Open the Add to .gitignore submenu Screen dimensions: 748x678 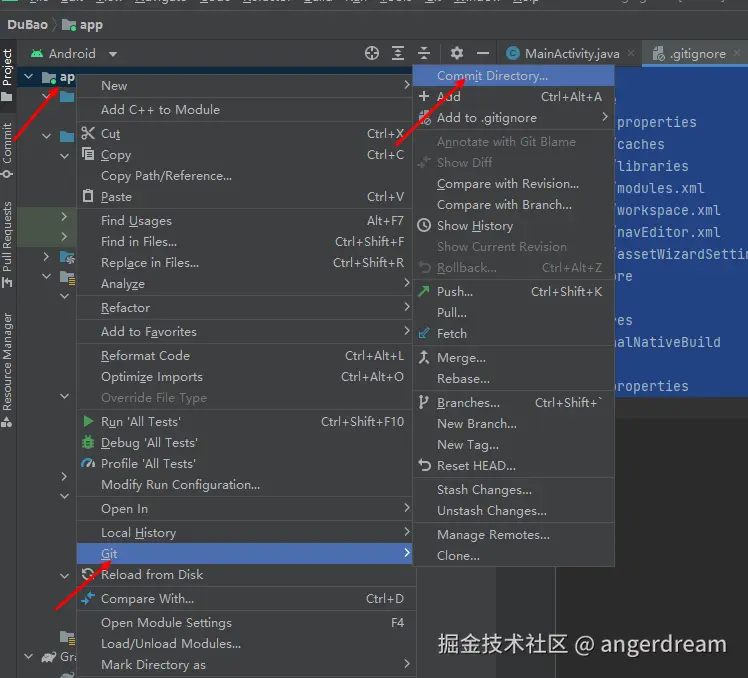[x=513, y=117]
